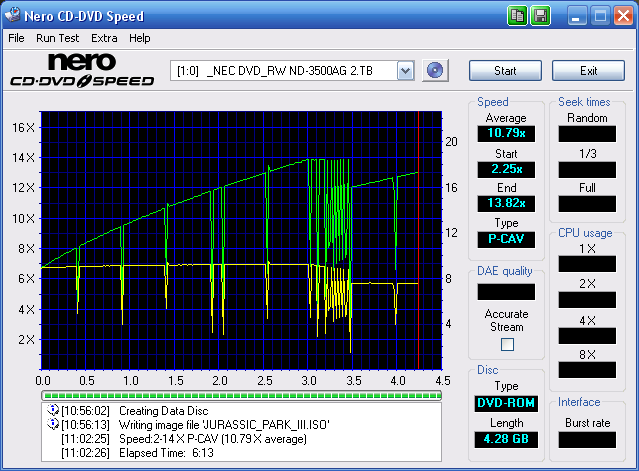639x471 pixels.
Task: Click the Burst rate value field
Action: point(587,440)
